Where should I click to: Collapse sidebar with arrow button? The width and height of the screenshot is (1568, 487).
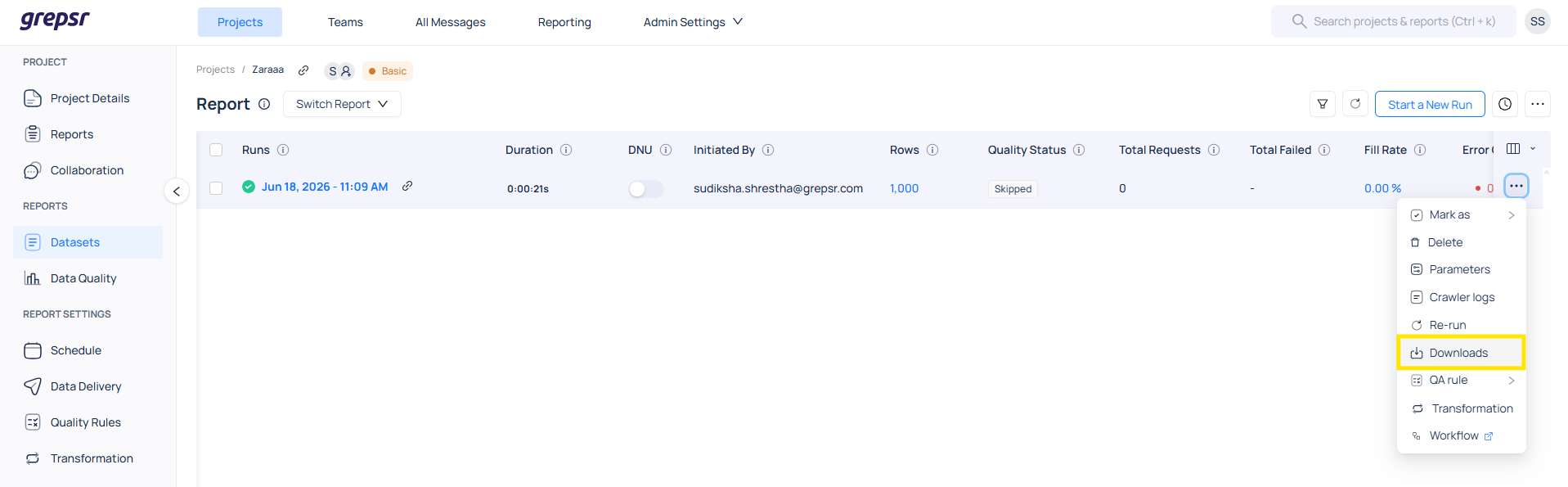pyautogui.click(x=177, y=191)
